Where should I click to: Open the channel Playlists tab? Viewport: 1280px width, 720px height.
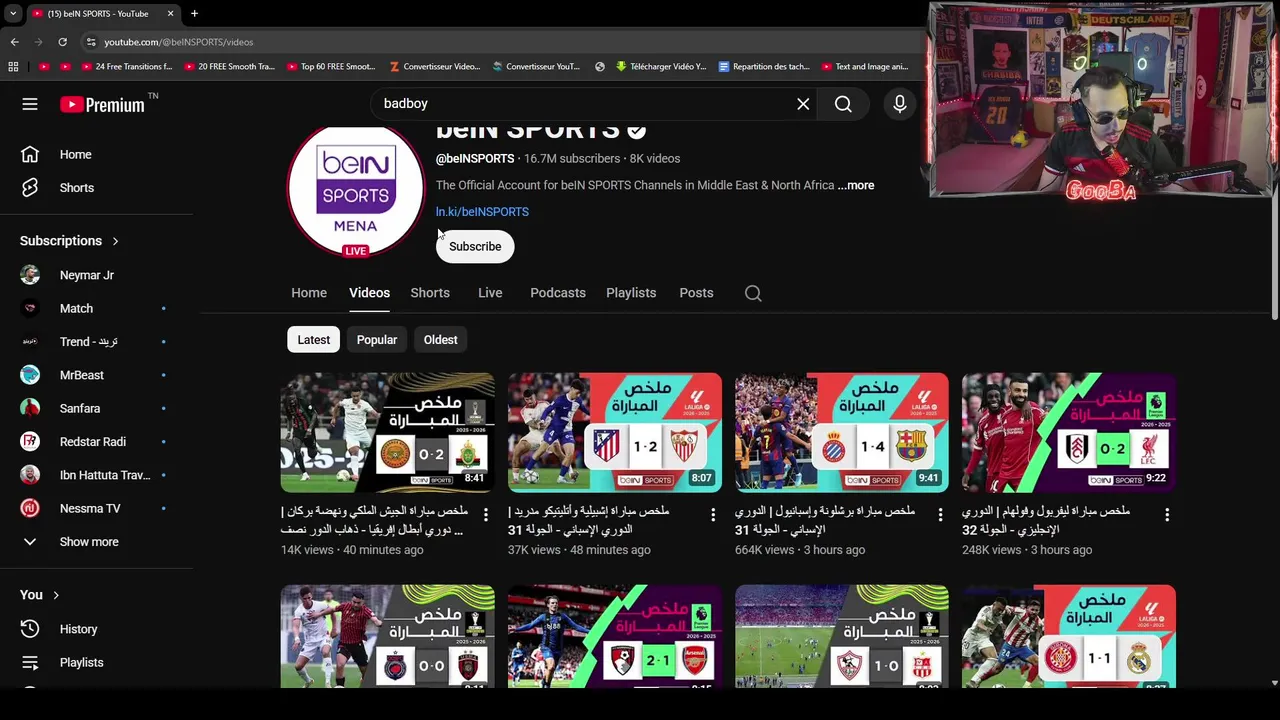(631, 293)
